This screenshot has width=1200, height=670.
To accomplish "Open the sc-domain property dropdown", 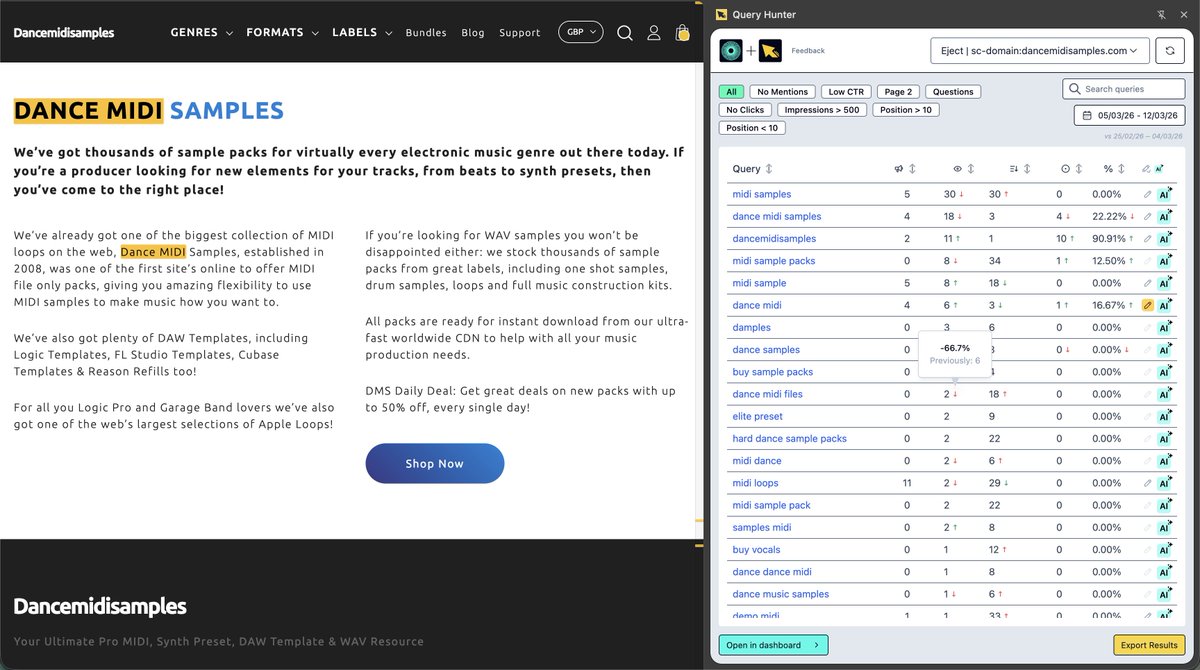I will click(1039, 51).
